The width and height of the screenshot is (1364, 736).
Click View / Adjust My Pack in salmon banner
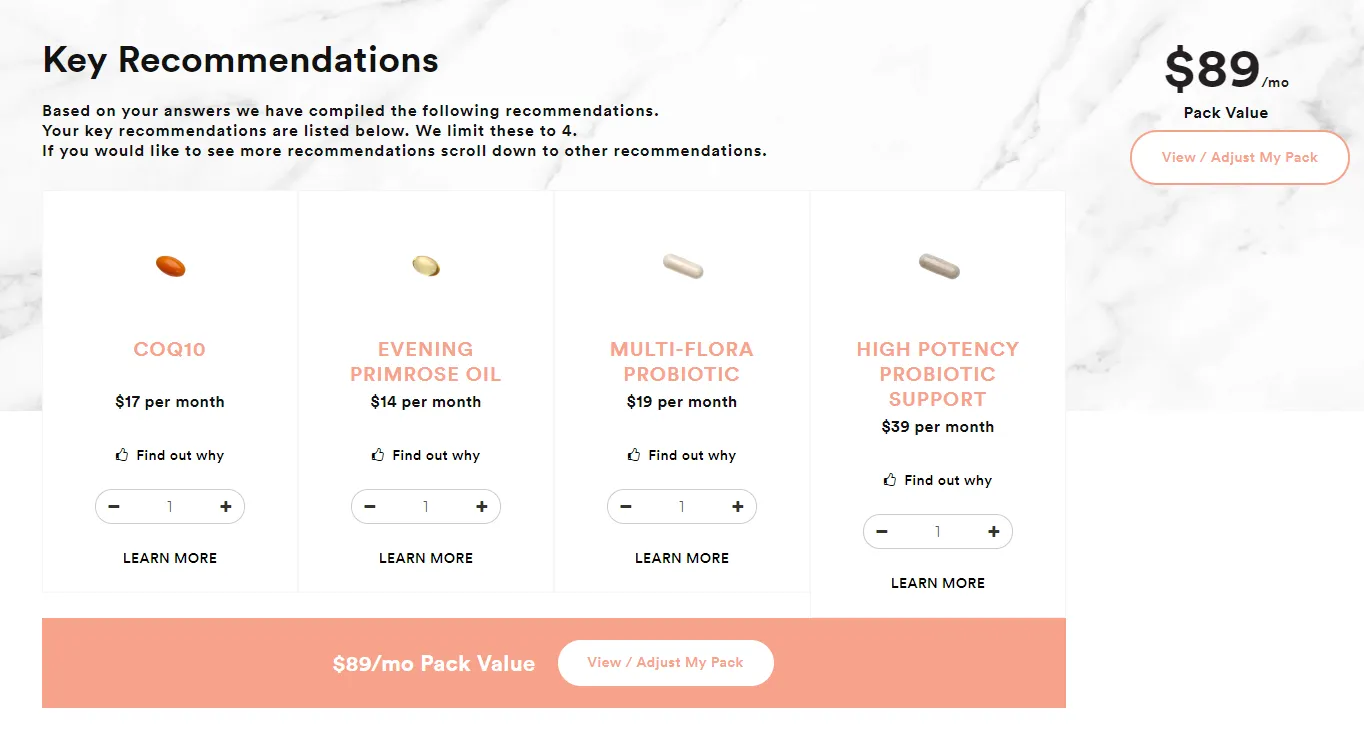tap(666, 663)
